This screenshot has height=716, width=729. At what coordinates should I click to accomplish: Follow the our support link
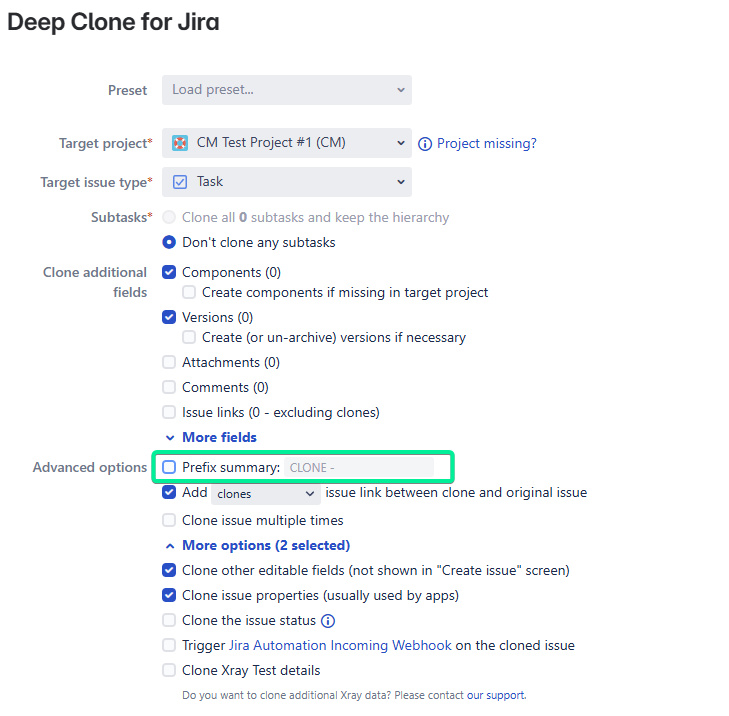click(x=496, y=695)
